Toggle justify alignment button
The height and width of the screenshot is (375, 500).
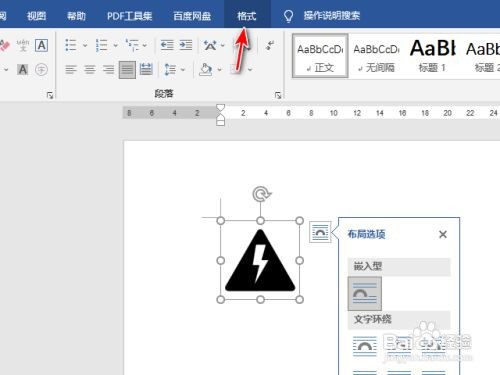[127, 70]
